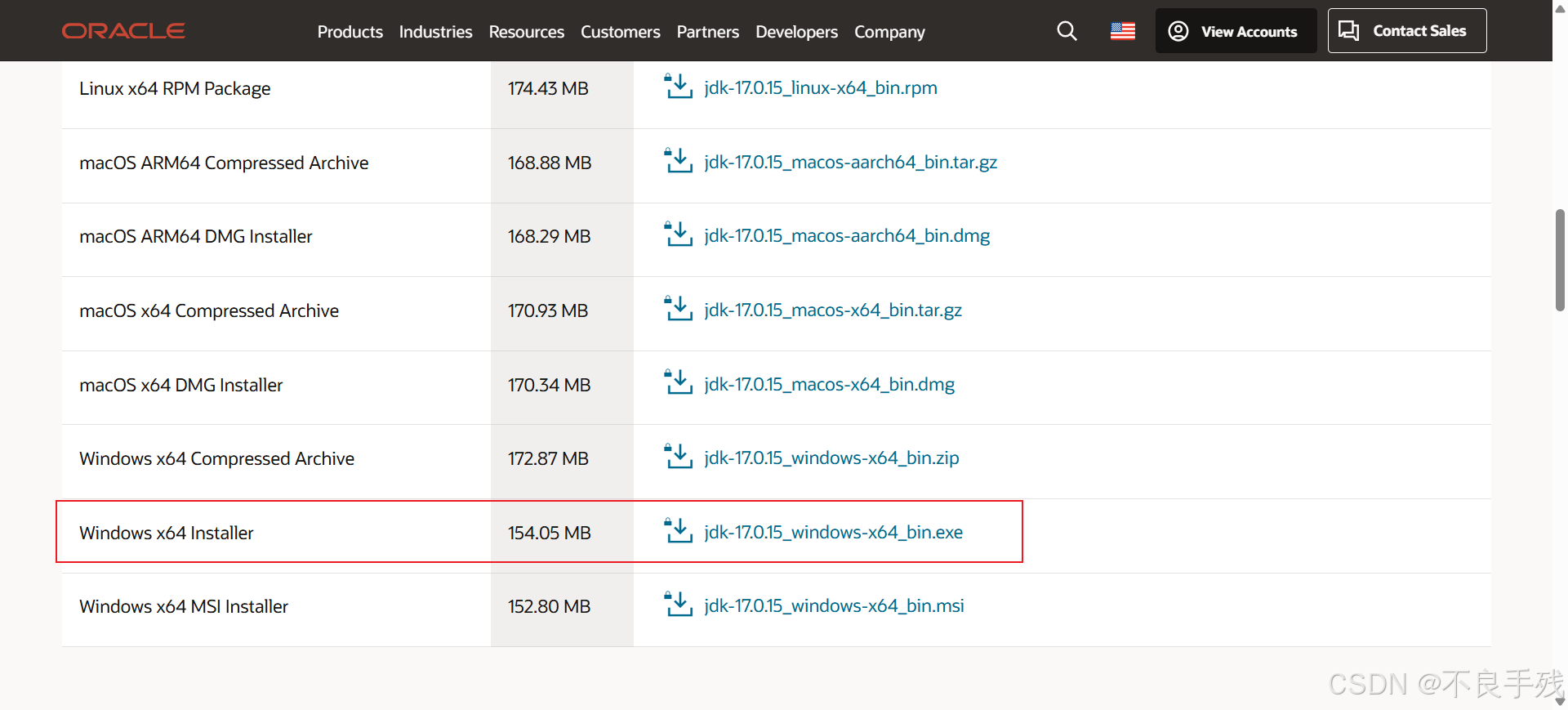Click the View Accounts button
1568x710 pixels.
(1236, 31)
